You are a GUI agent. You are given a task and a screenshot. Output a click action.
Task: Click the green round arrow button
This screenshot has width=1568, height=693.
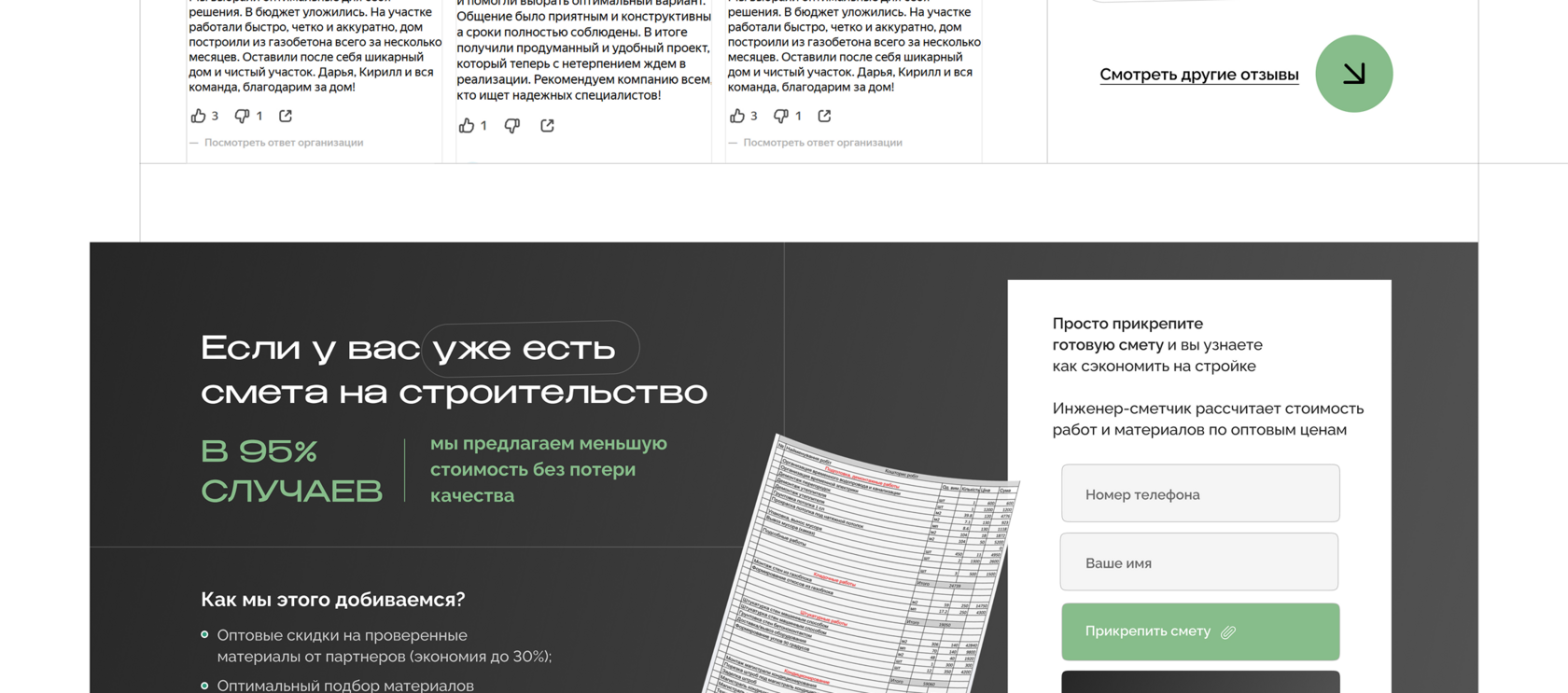[x=1353, y=74]
